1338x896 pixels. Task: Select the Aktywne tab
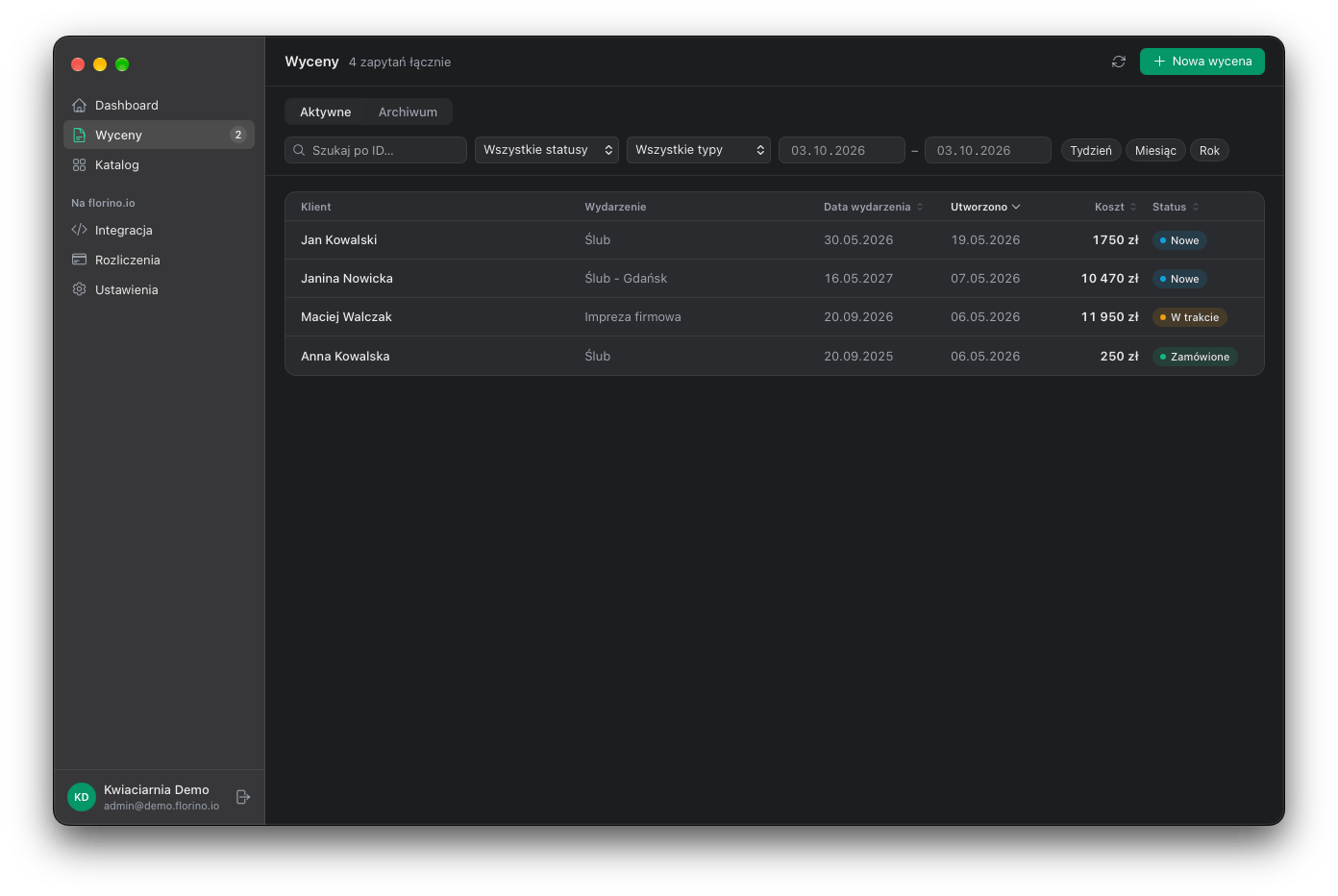coord(326,112)
